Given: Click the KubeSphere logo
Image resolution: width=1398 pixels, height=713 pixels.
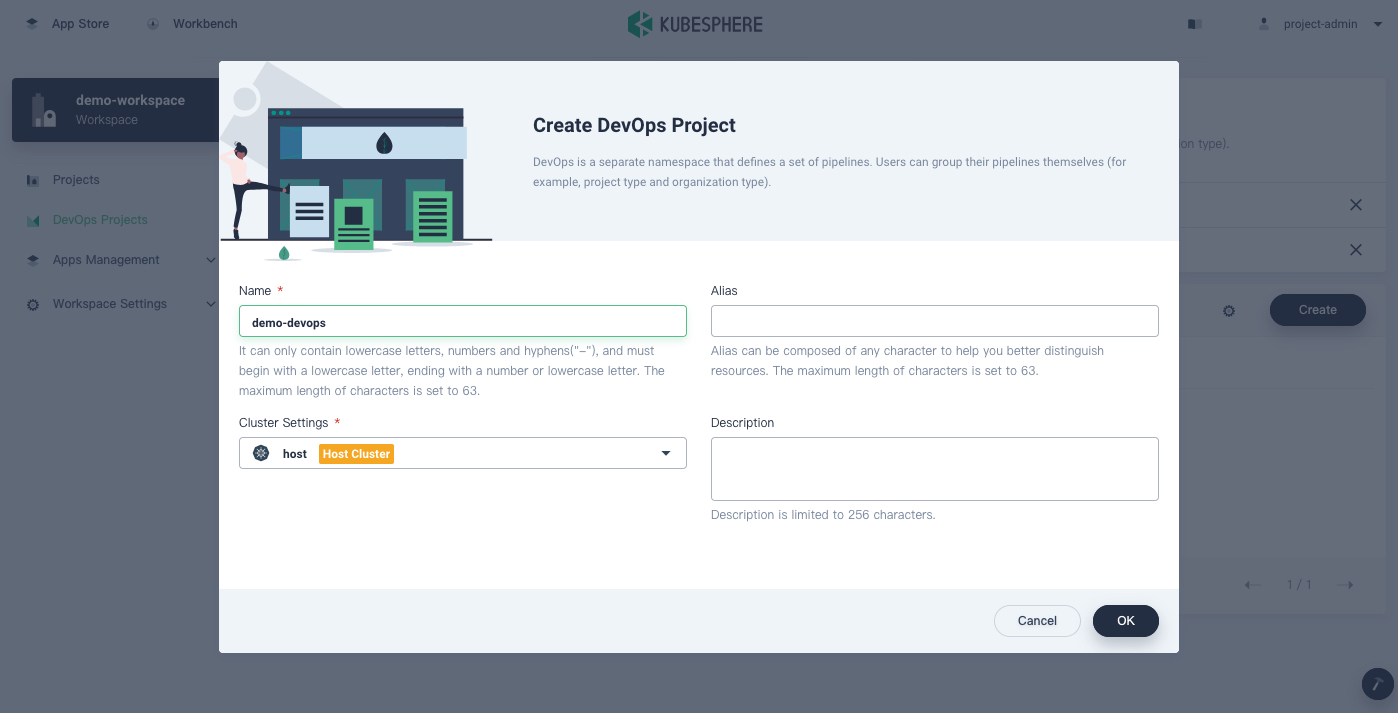Looking at the screenshot, I should 694,24.
